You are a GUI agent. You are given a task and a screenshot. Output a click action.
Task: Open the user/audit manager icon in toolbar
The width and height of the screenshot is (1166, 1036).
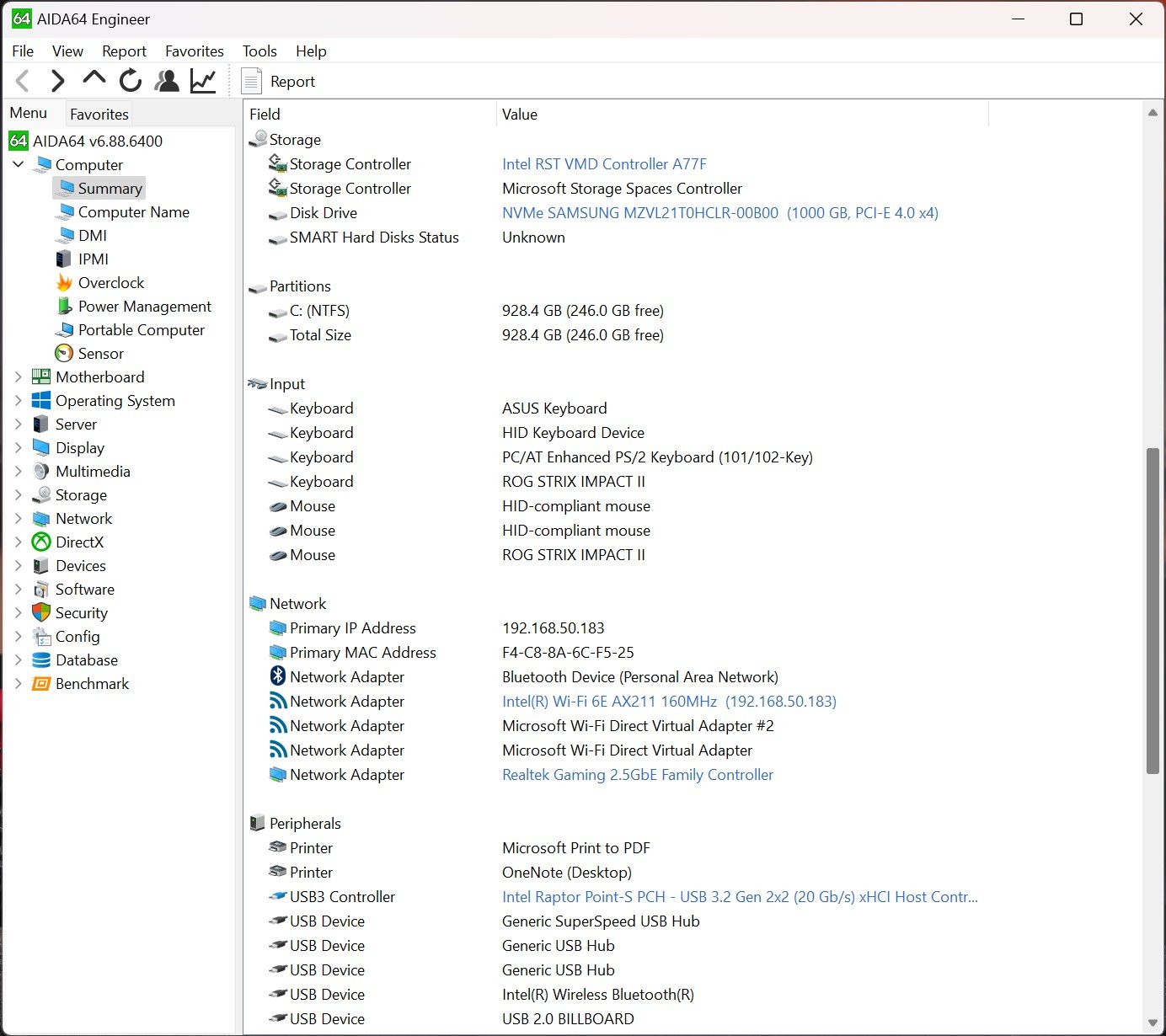pos(168,81)
